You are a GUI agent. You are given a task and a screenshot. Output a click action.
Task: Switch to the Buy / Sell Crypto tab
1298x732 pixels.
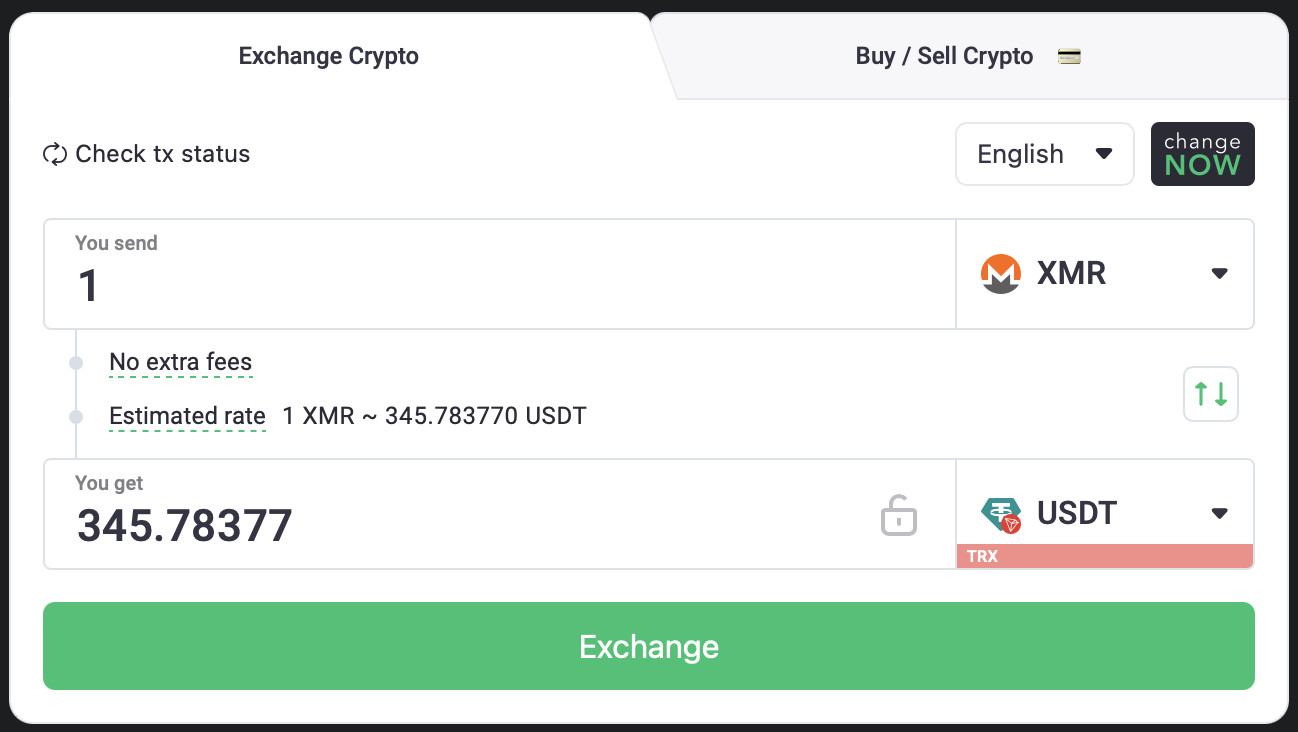click(x=944, y=56)
